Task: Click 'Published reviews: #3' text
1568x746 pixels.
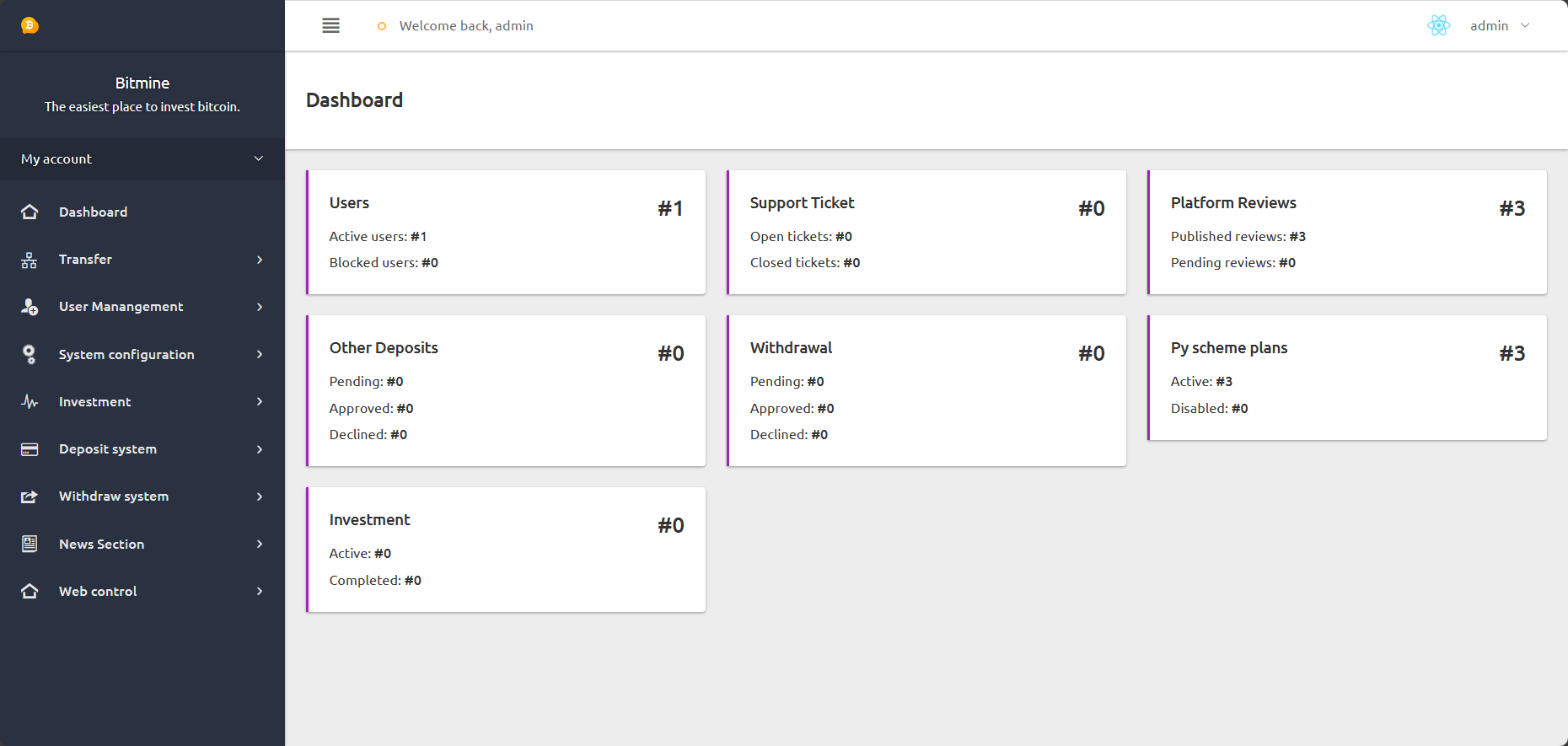Action: click(x=1238, y=237)
